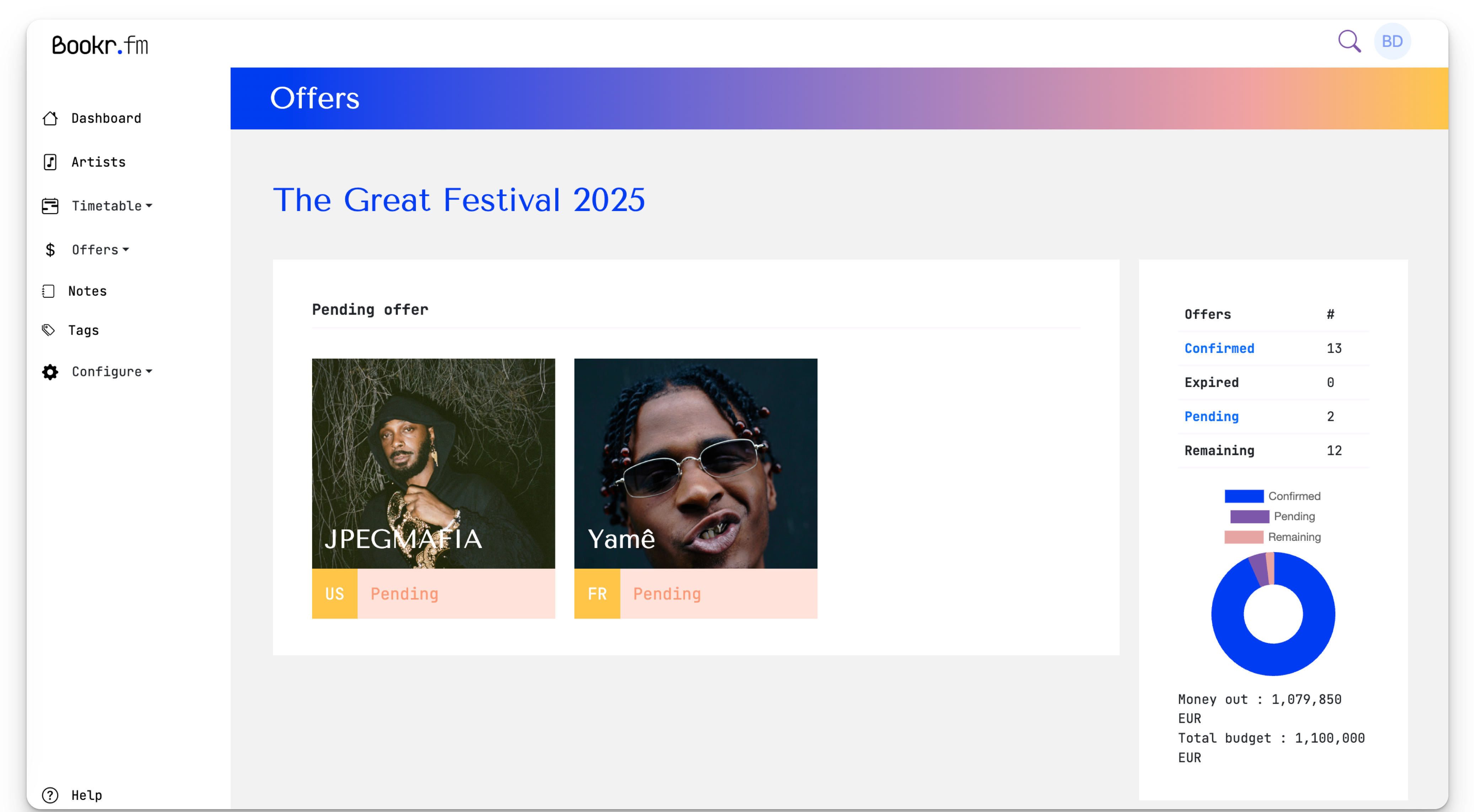
Task: Expand the Timetable dropdown menu
Action: (x=112, y=206)
